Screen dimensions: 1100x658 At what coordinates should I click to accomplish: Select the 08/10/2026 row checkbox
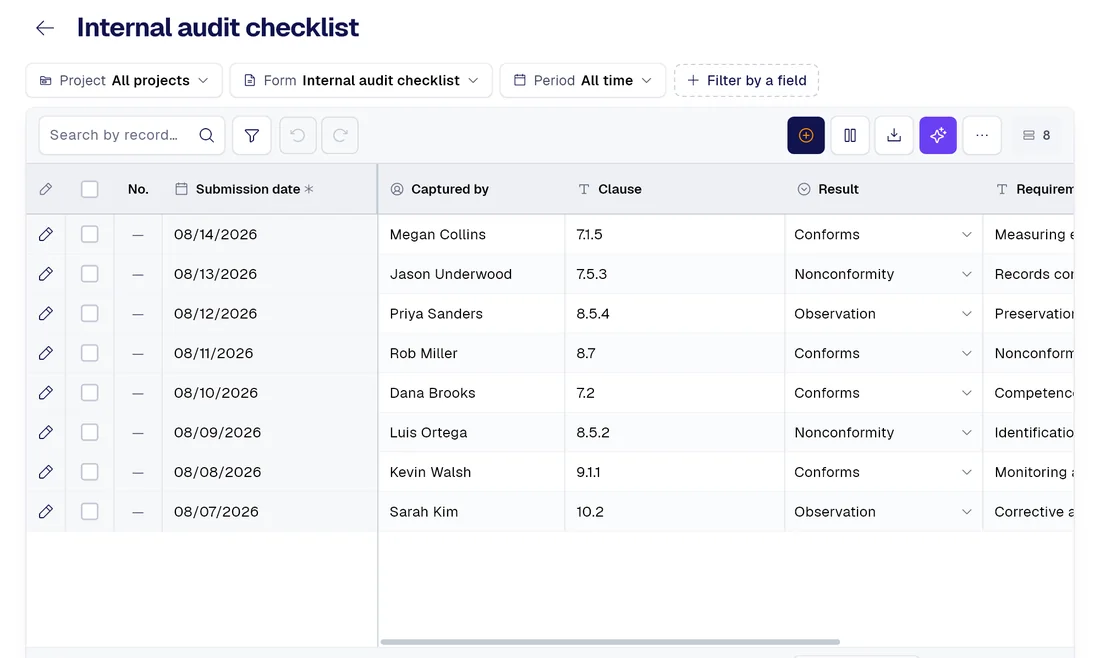pyautogui.click(x=90, y=393)
